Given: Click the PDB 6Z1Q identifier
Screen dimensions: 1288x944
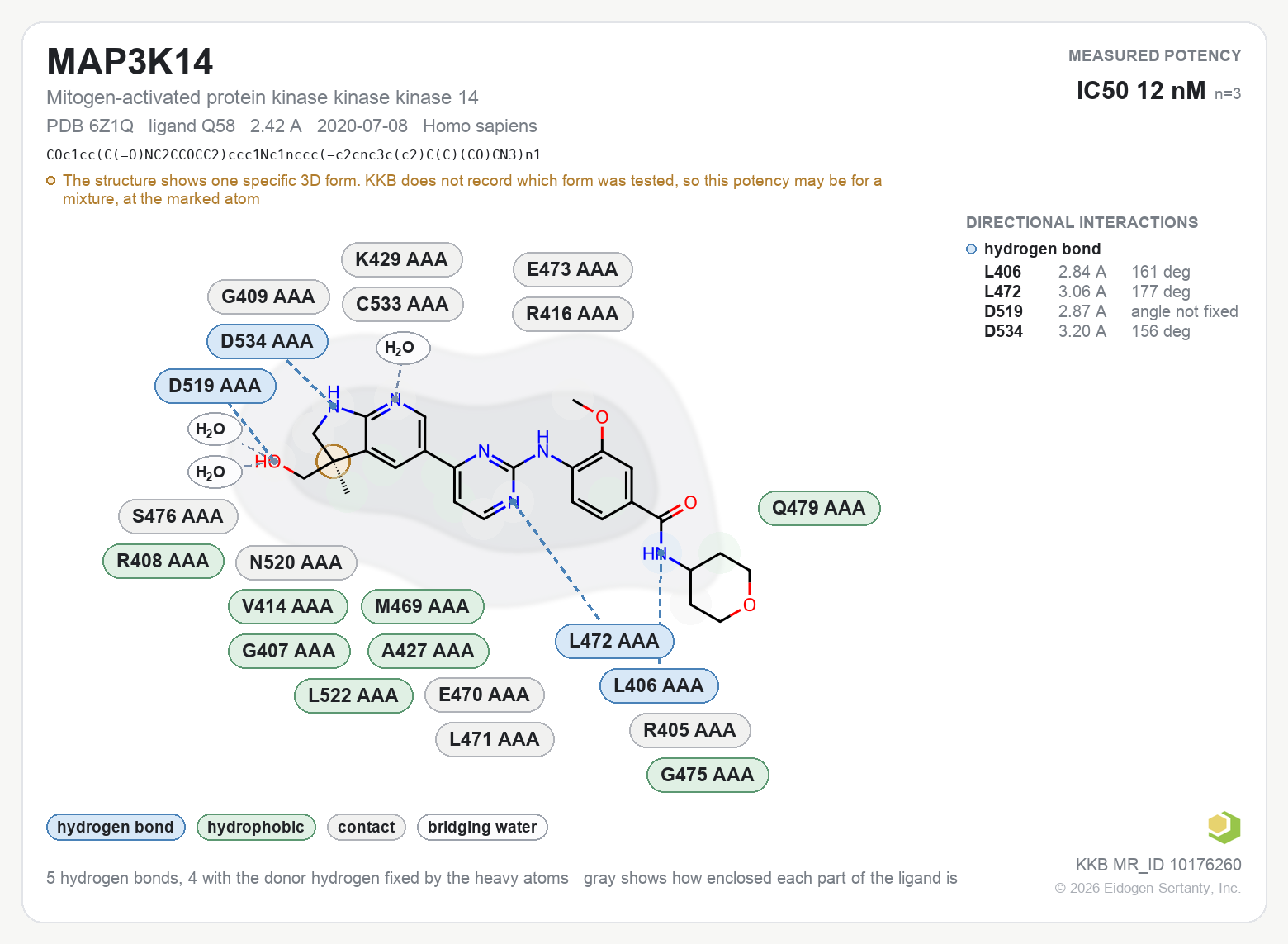Looking at the screenshot, I should coord(90,126).
